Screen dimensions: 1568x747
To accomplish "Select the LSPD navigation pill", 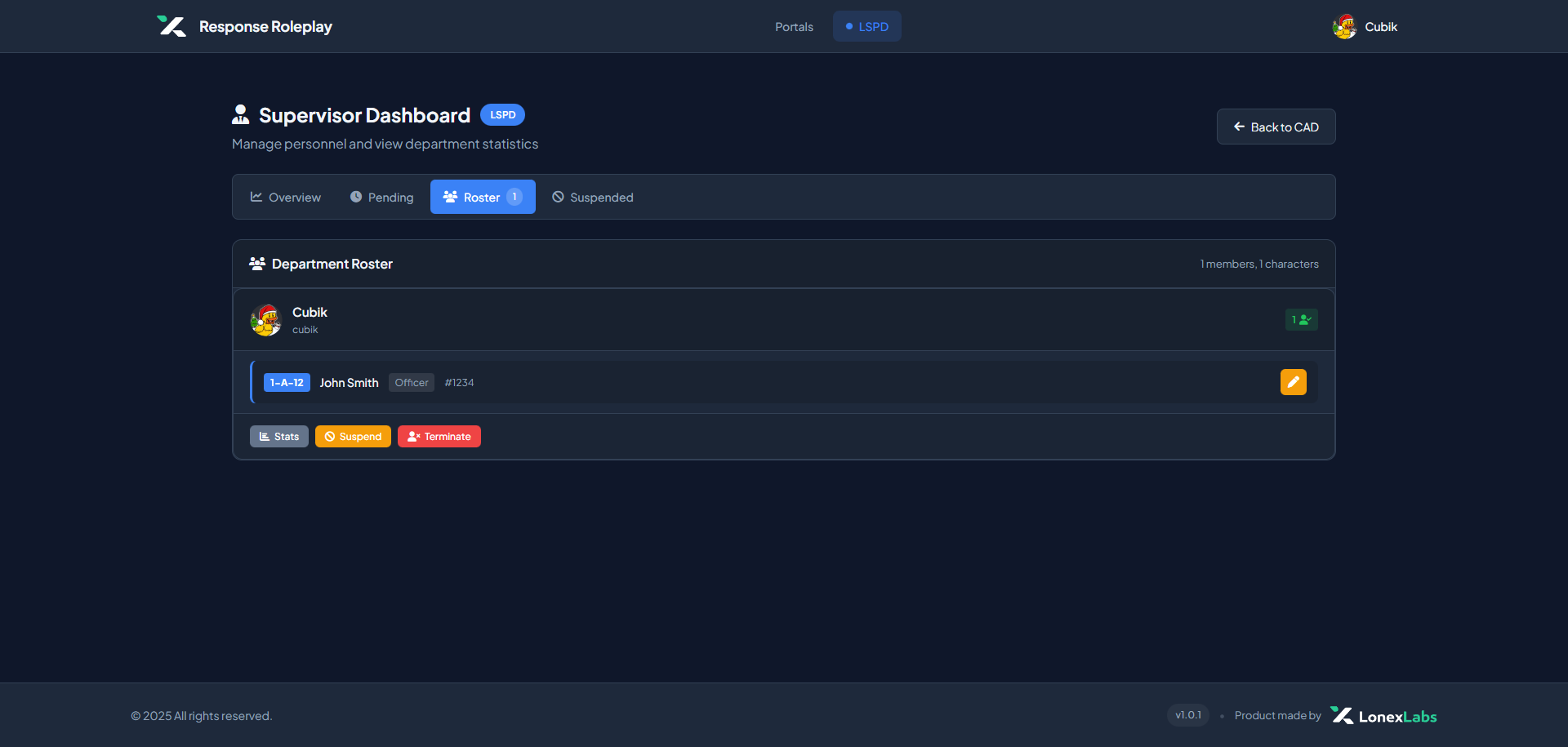I will [x=866, y=27].
